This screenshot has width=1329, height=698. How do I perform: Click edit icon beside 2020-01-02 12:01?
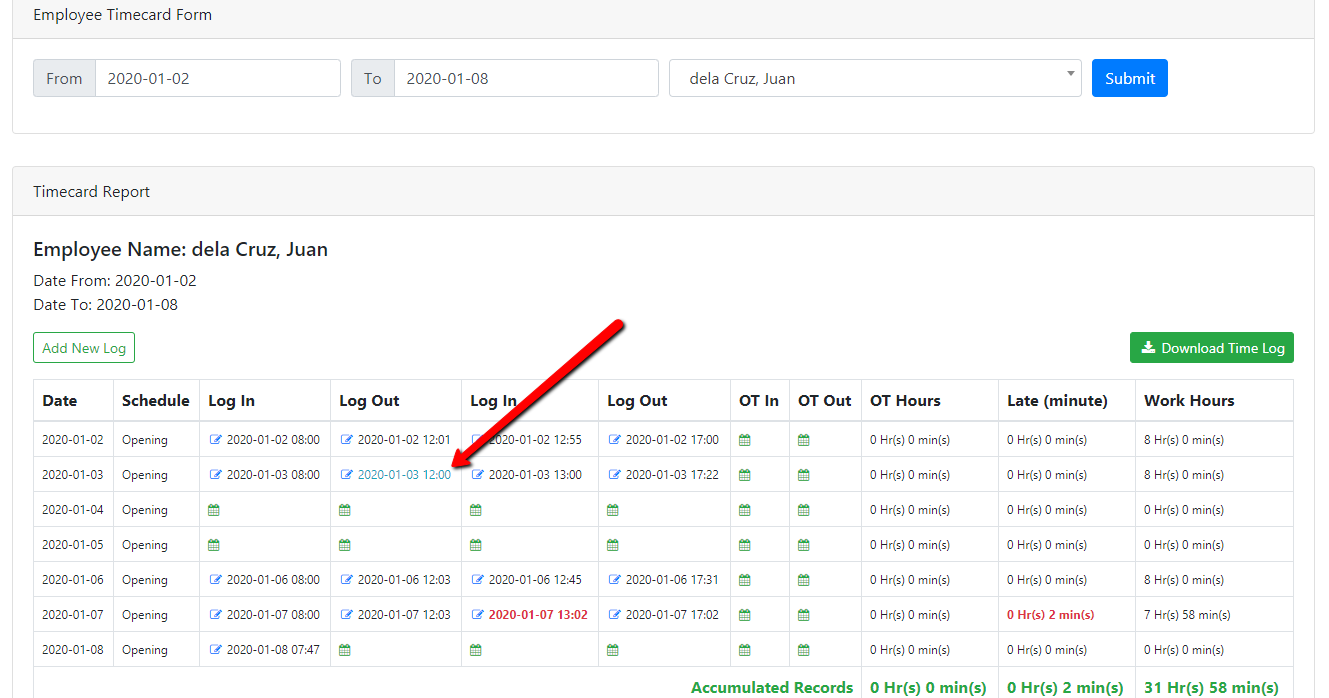[346, 440]
